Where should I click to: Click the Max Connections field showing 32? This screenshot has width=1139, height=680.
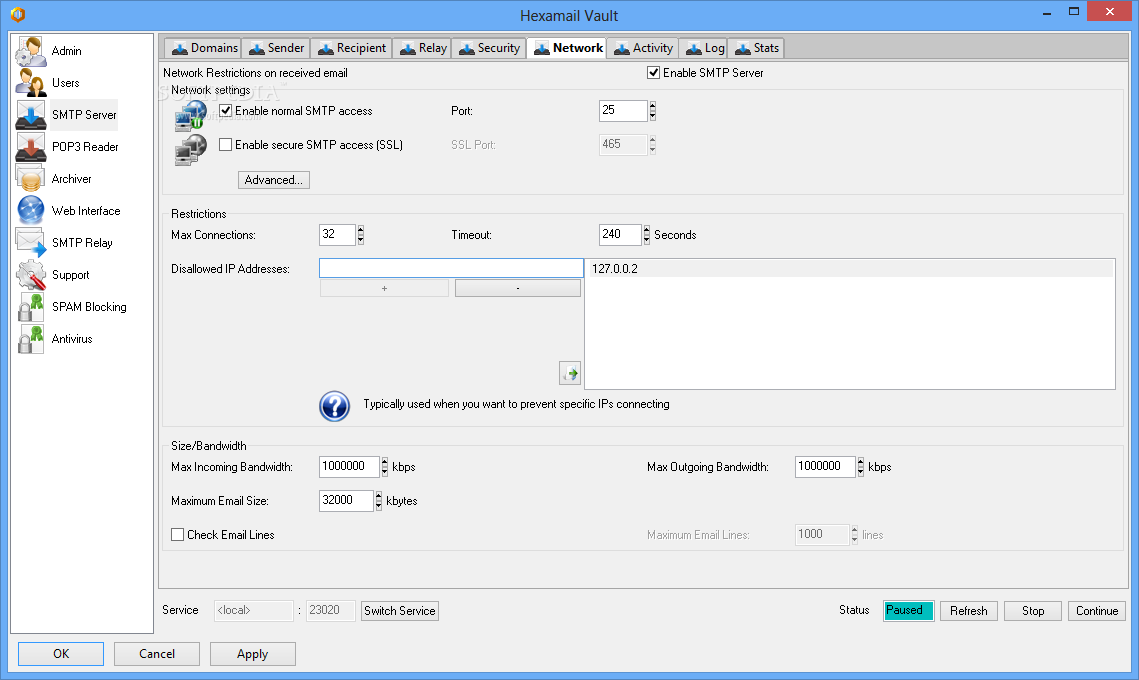[x=337, y=235]
